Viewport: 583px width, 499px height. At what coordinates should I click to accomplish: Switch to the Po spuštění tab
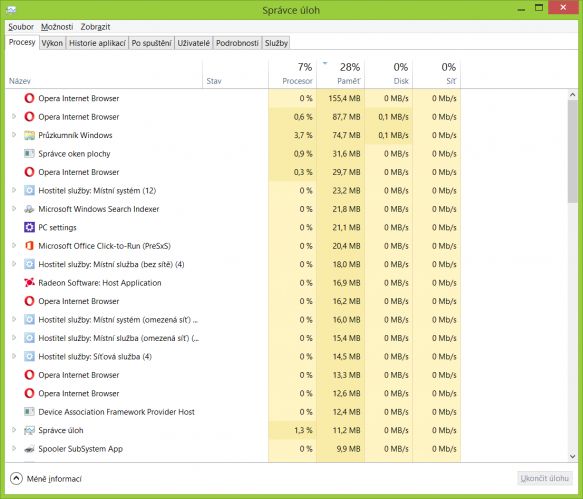(x=151, y=43)
